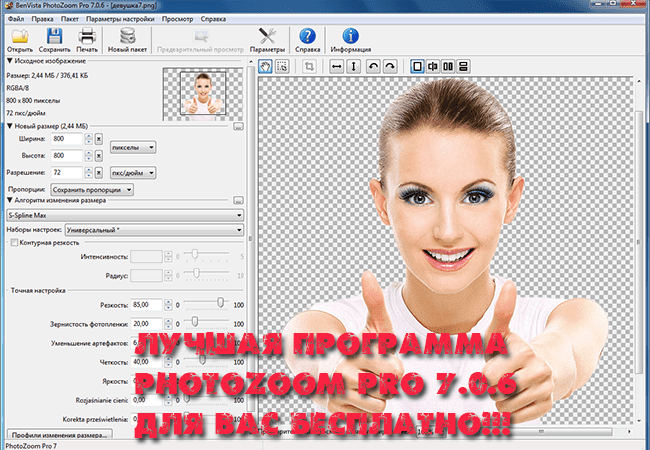
Task: Open the Параметры настройки menu
Action: pyautogui.click(x=120, y=19)
